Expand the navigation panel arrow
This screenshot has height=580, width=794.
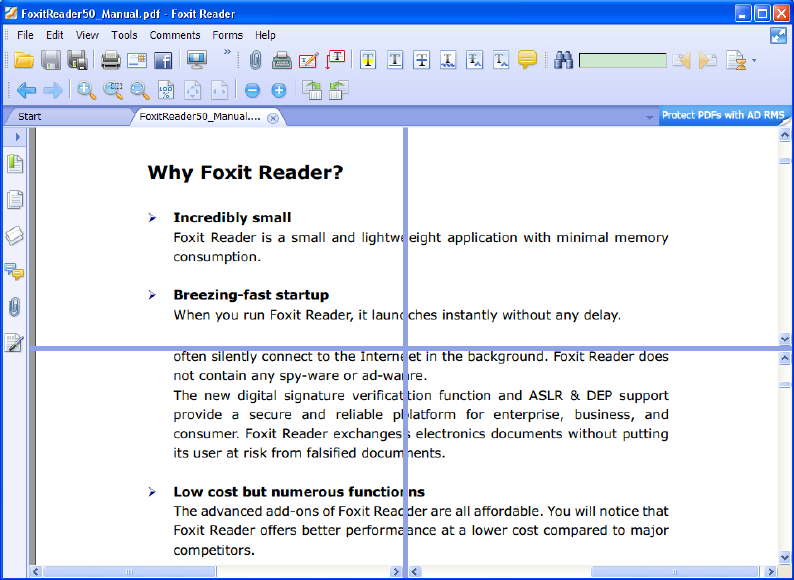click(17, 137)
